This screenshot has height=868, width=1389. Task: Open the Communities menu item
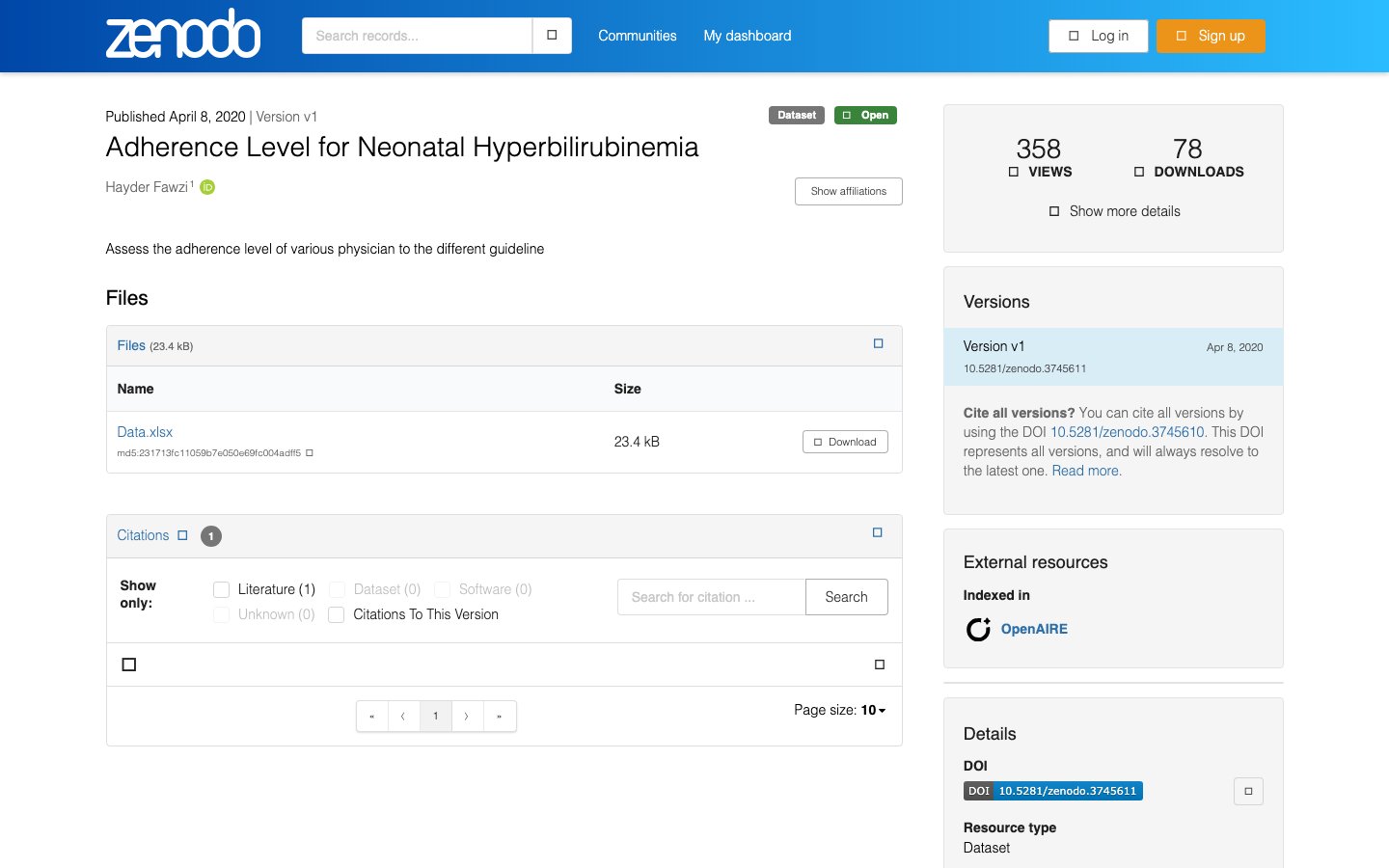(x=638, y=36)
